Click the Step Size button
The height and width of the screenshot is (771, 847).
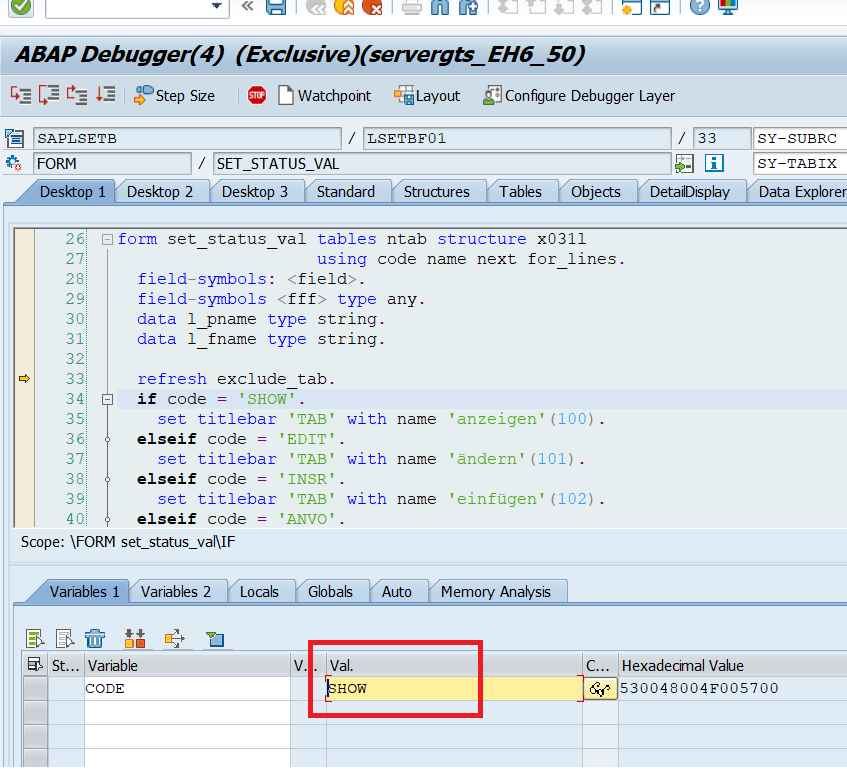coord(174,95)
